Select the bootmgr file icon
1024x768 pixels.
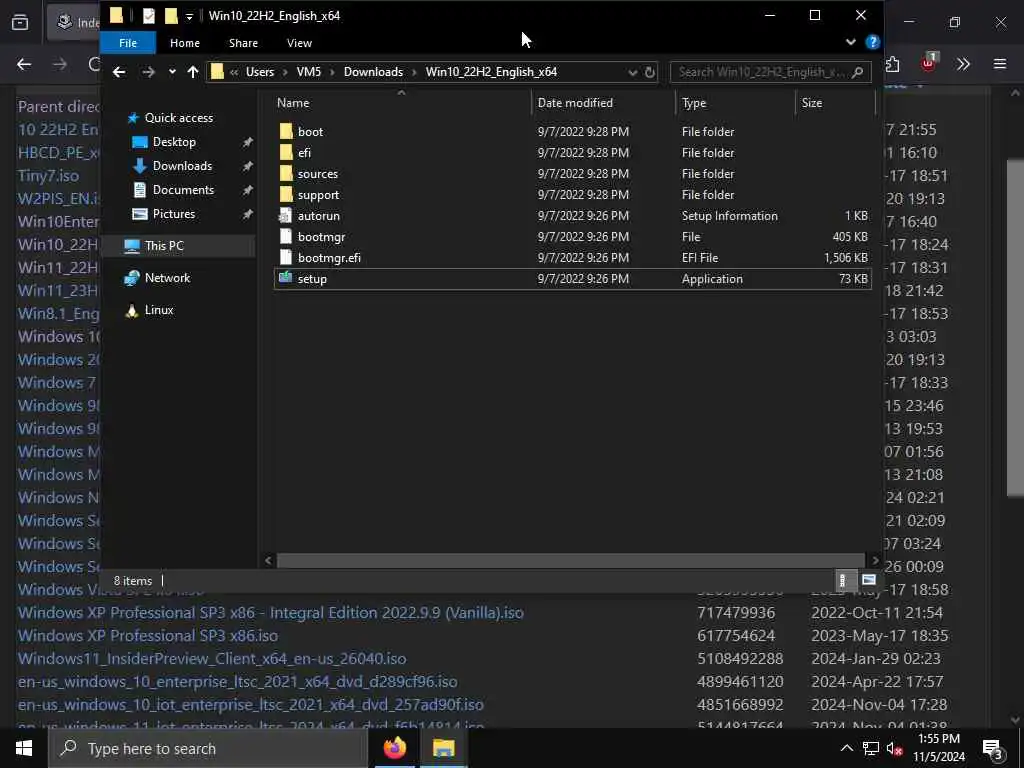pos(285,236)
